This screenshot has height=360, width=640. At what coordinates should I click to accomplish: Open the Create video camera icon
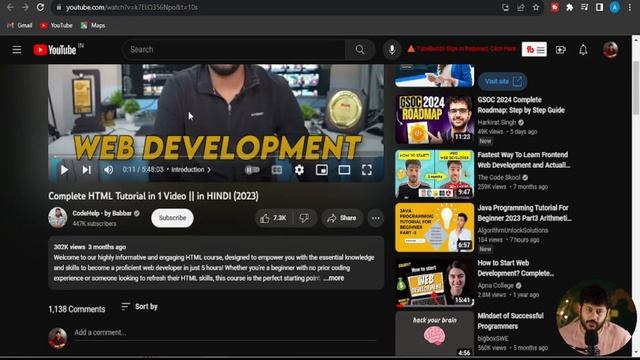(x=561, y=50)
